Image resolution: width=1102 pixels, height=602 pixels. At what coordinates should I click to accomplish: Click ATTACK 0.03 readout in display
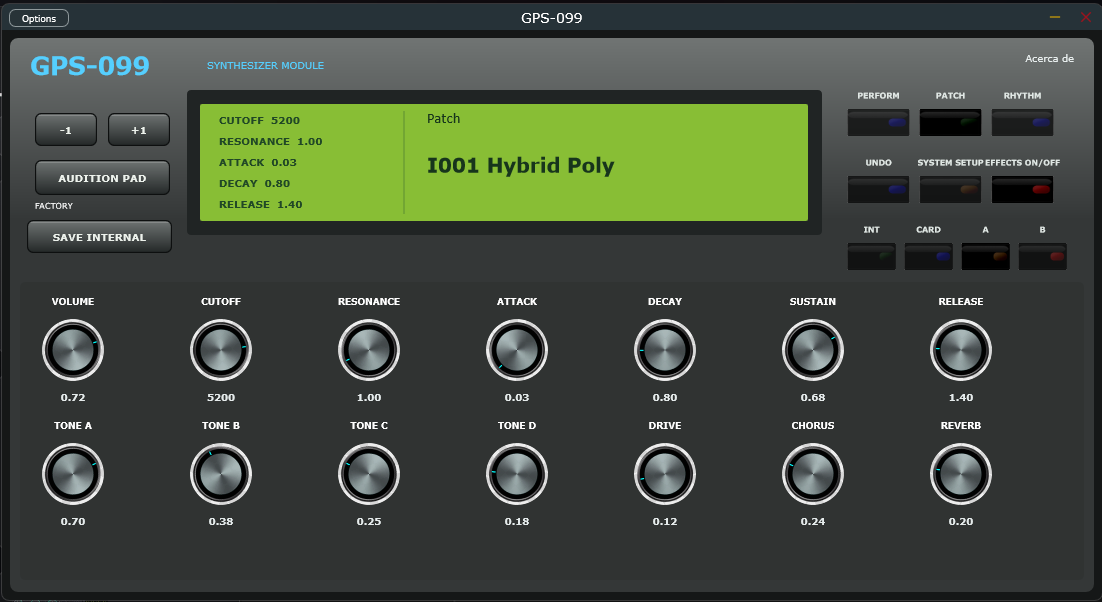(x=258, y=163)
